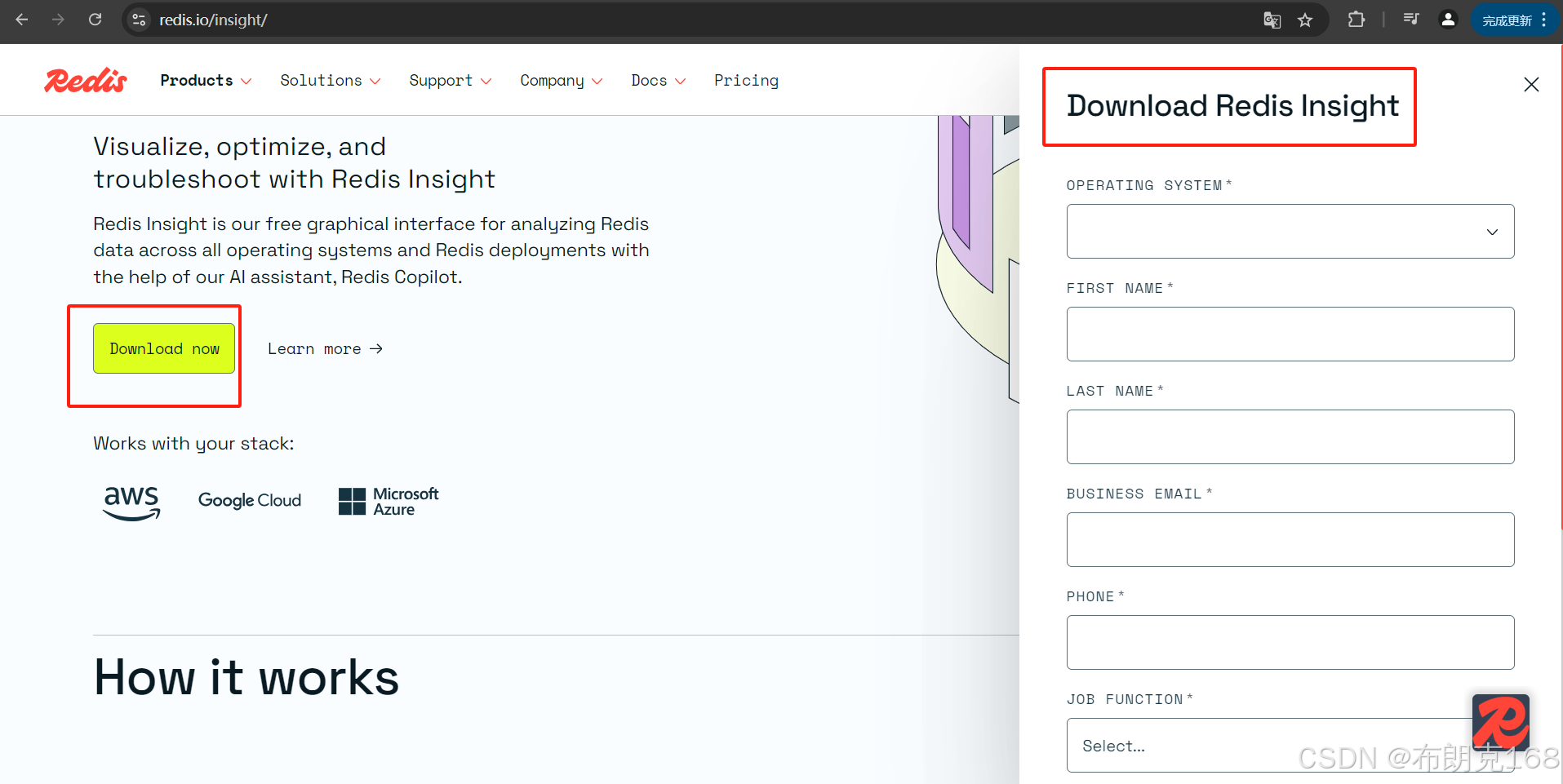Click the Microsoft Azure logo
Viewport: 1563px width, 784px height.
click(x=389, y=502)
